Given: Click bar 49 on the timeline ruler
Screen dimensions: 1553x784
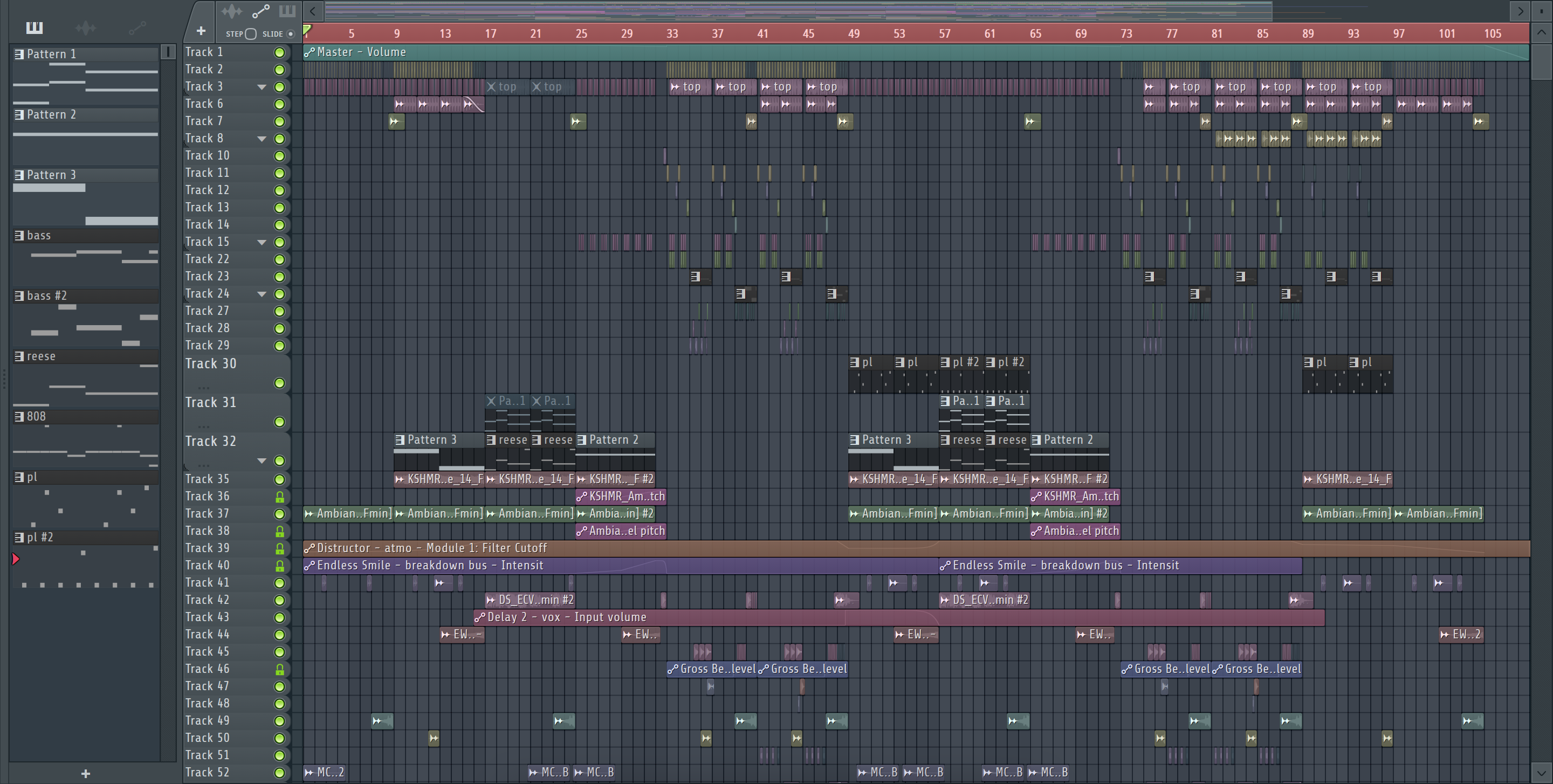Looking at the screenshot, I should click(x=854, y=34).
